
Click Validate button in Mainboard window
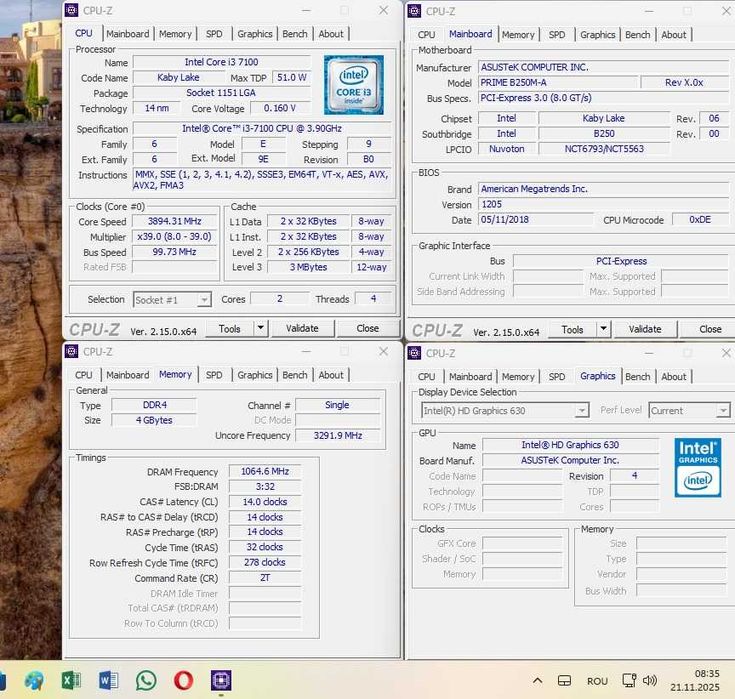click(x=645, y=330)
